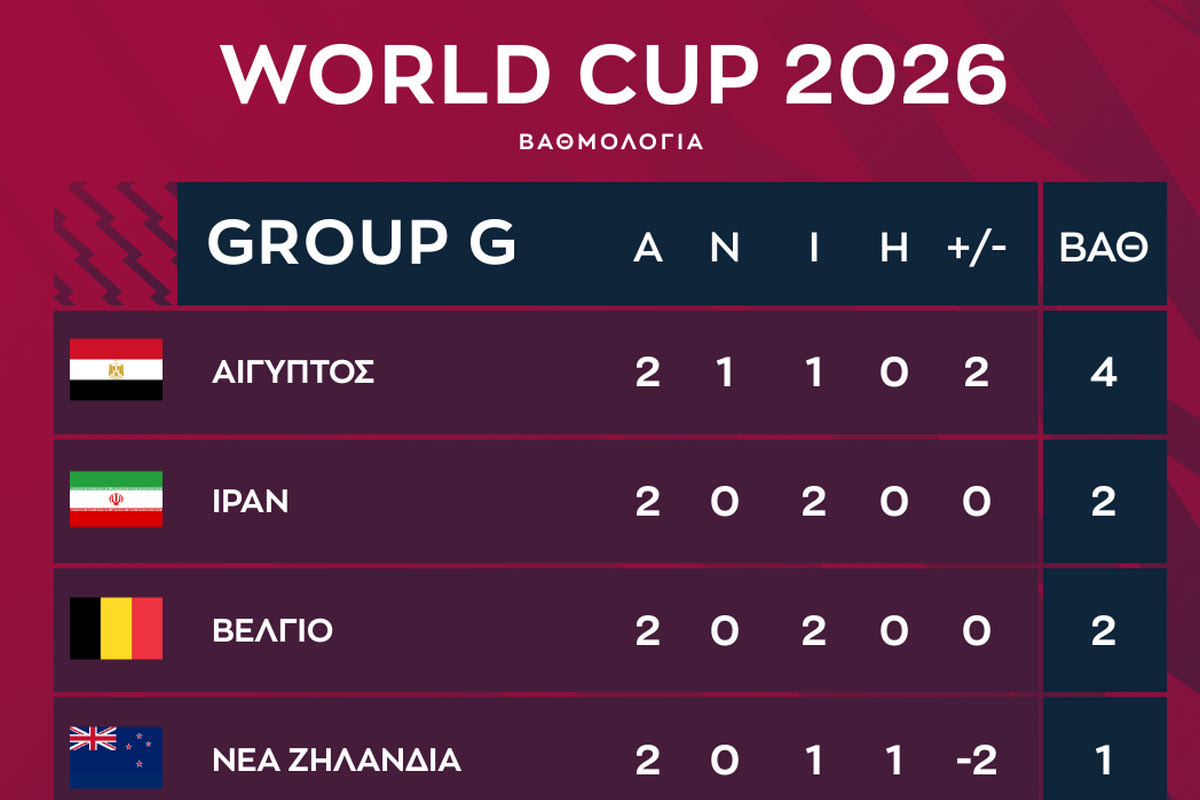
Task: Click the New Zealand flag icon
Action: (x=116, y=758)
